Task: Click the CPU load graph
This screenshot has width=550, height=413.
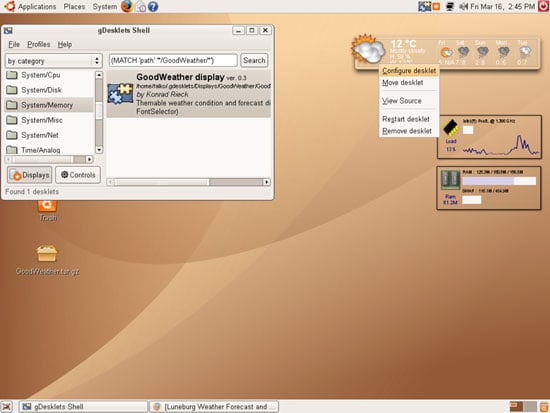Action: (501, 145)
